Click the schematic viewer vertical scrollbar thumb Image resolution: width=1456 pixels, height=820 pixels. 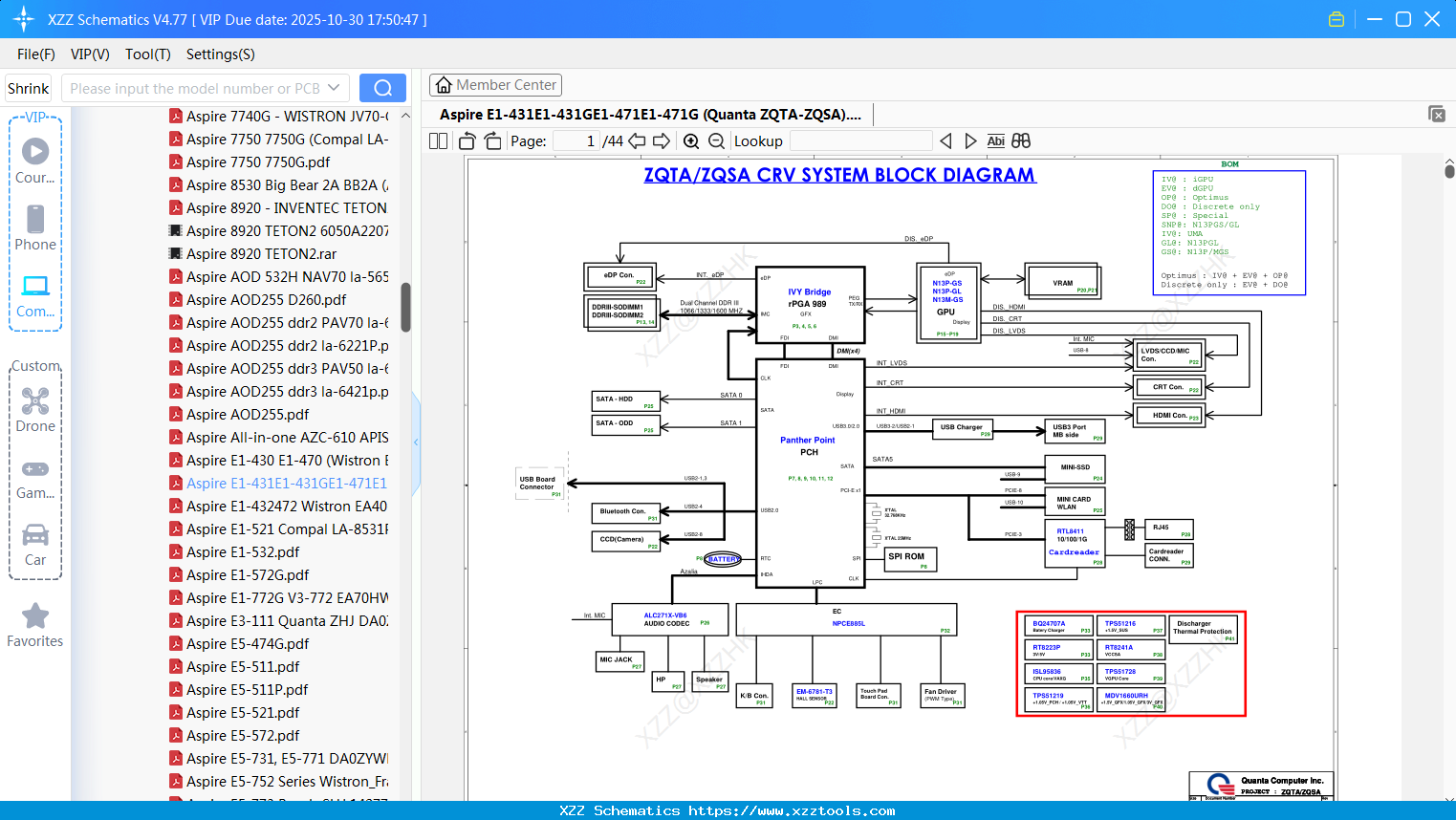(x=1449, y=171)
